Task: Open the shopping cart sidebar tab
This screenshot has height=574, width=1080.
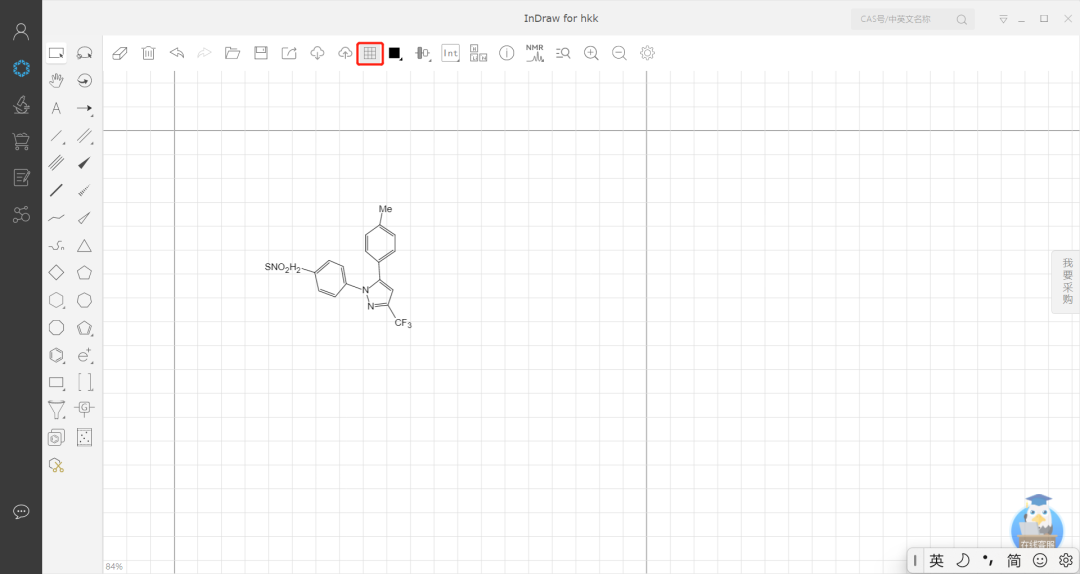Action: [x=21, y=141]
